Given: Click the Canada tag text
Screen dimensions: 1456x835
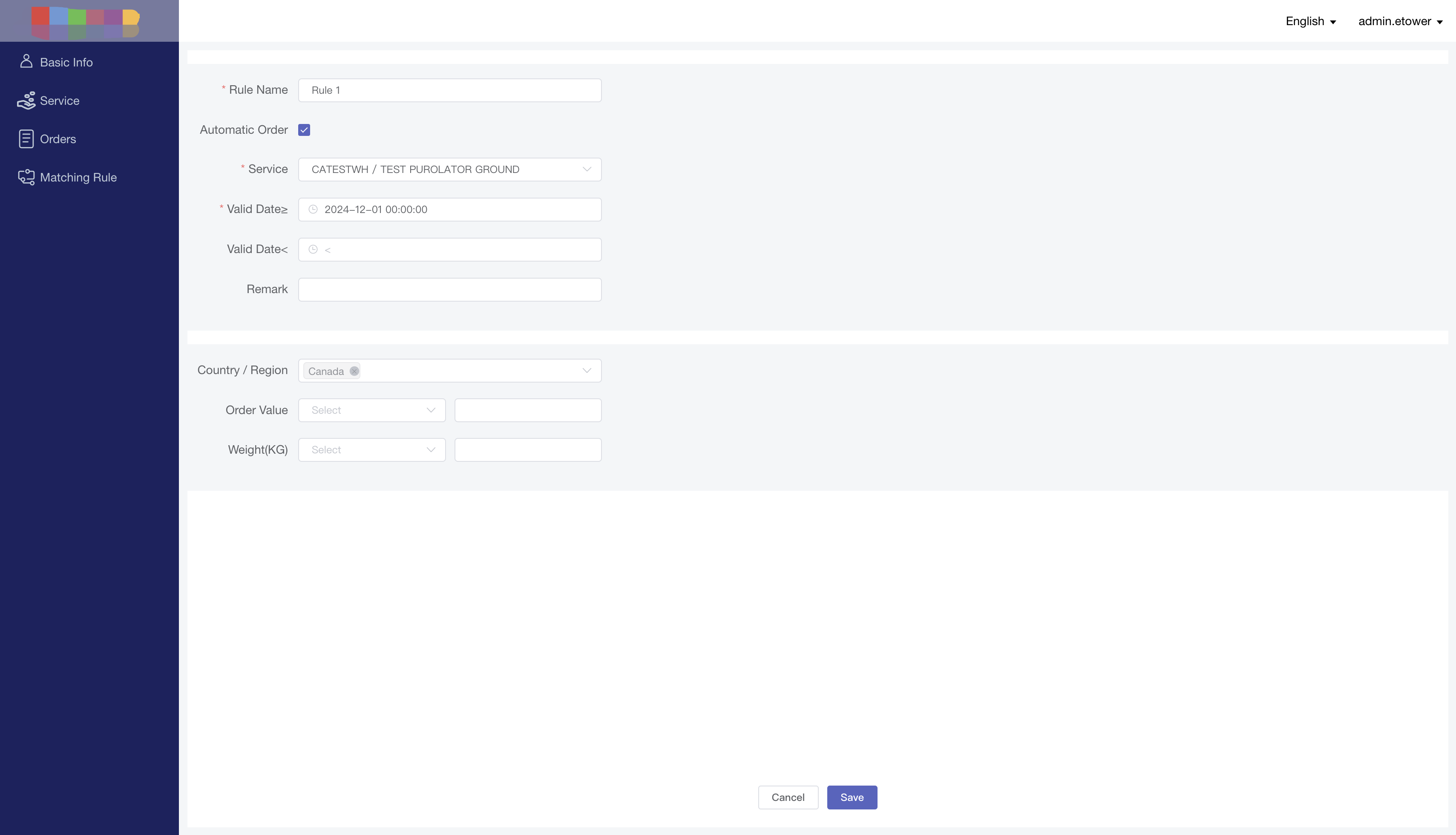Looking at the screenshot, I should click(326, 371).
